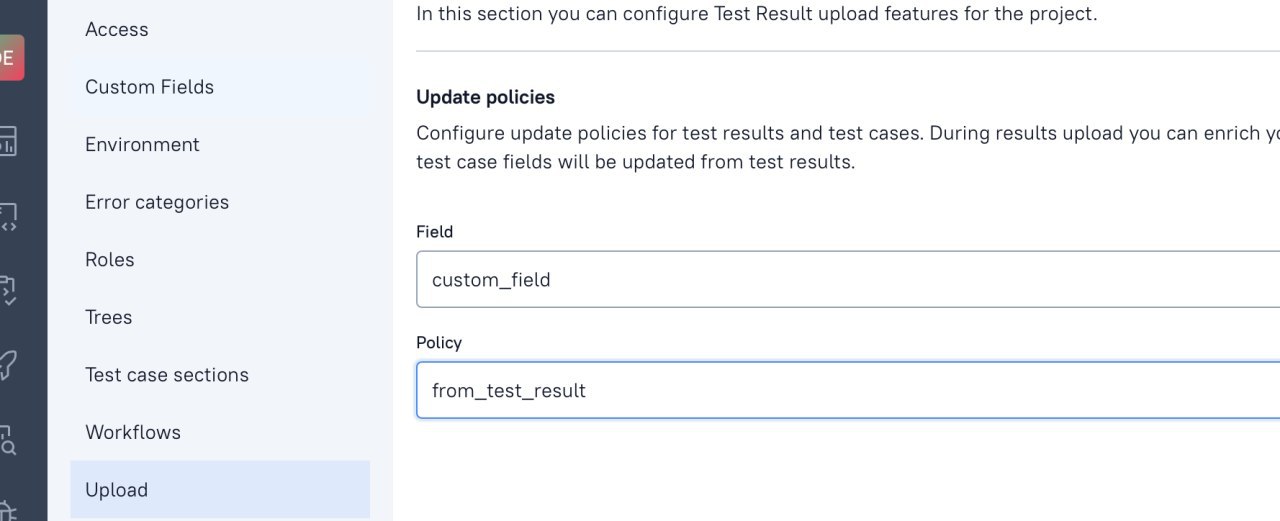Click the Policy label text

pyautogui.click(x=439, y=343)
